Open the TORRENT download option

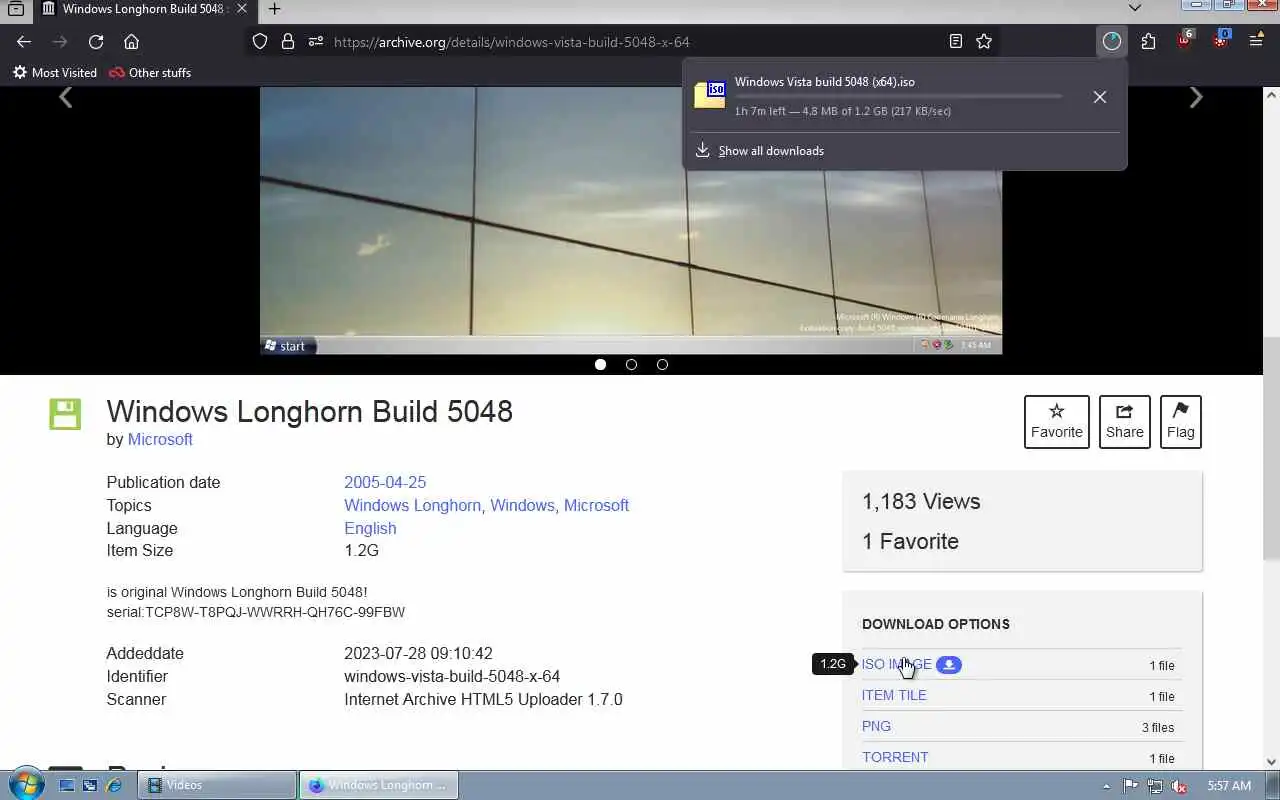pyautogui.click(x=895, y=757)
